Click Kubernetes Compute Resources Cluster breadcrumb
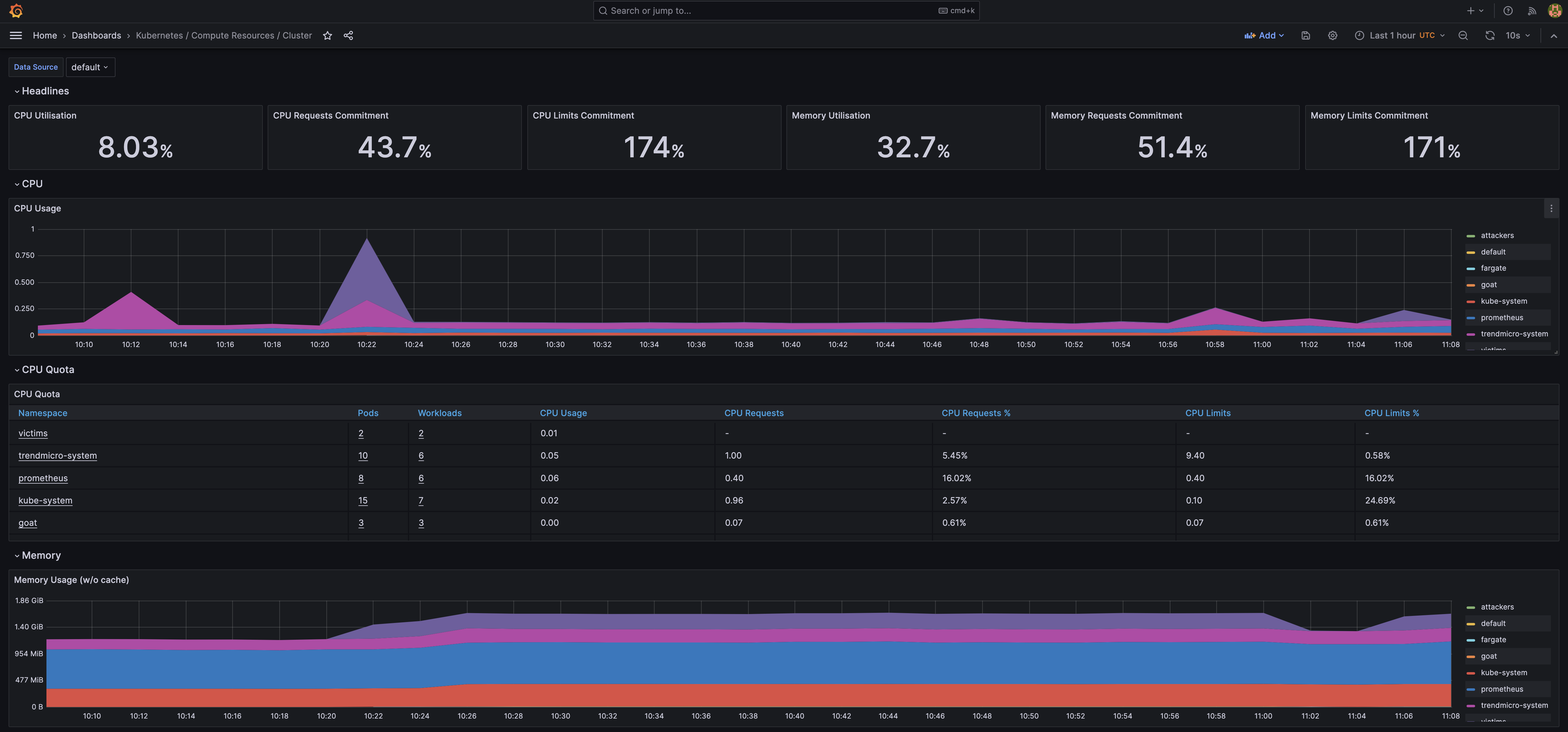1568x732 pixels. point(223,35)
